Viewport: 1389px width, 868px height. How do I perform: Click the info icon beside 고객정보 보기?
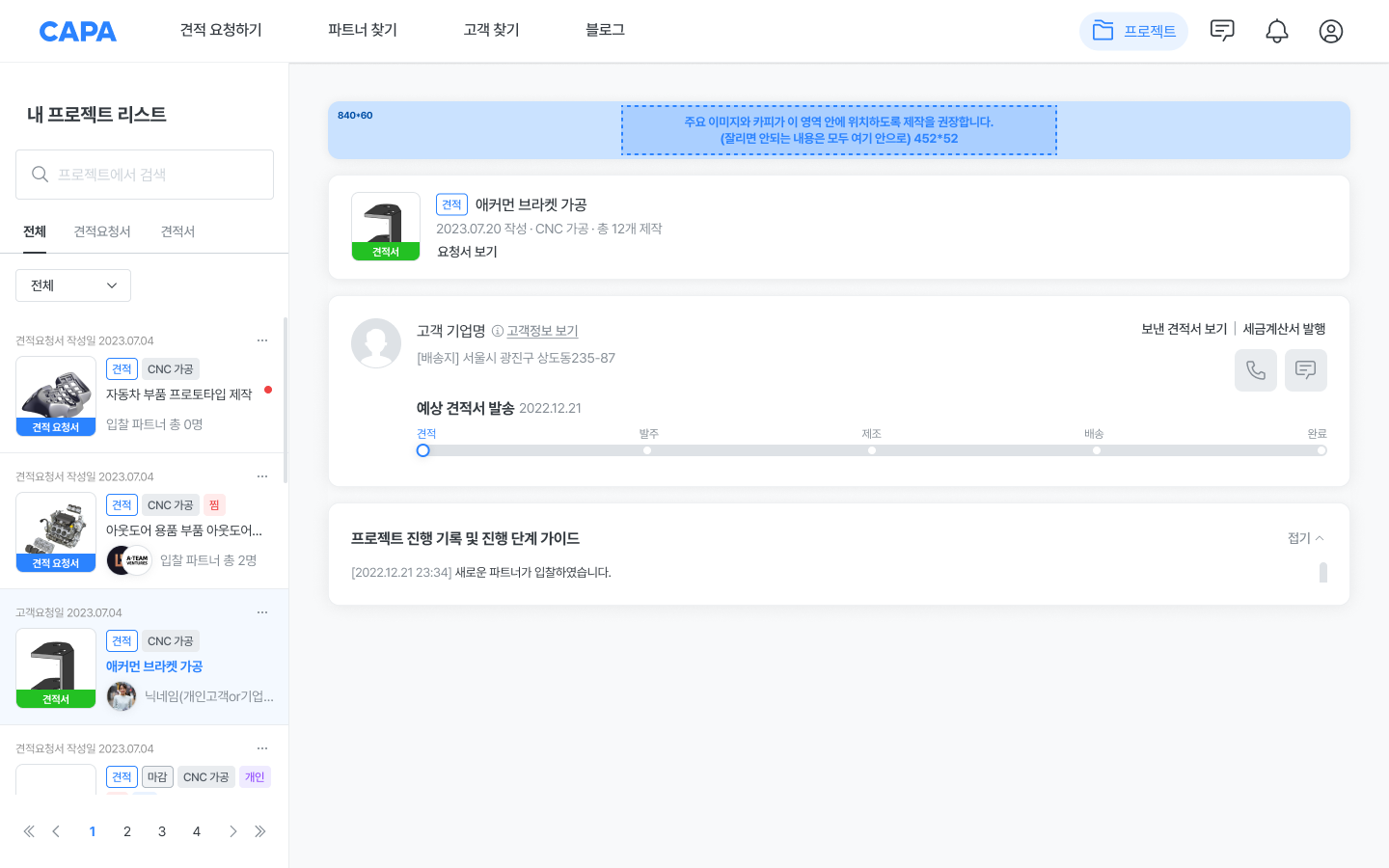[496, 331]
